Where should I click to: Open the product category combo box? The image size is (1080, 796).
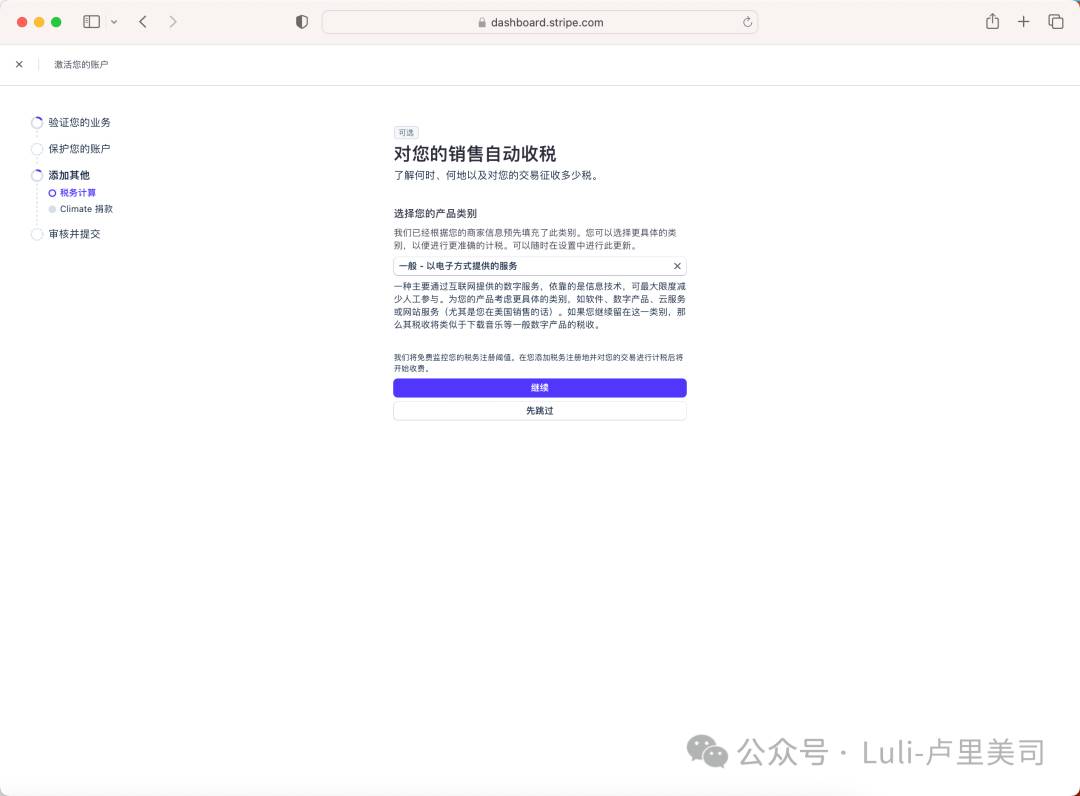tap(539, 266)
